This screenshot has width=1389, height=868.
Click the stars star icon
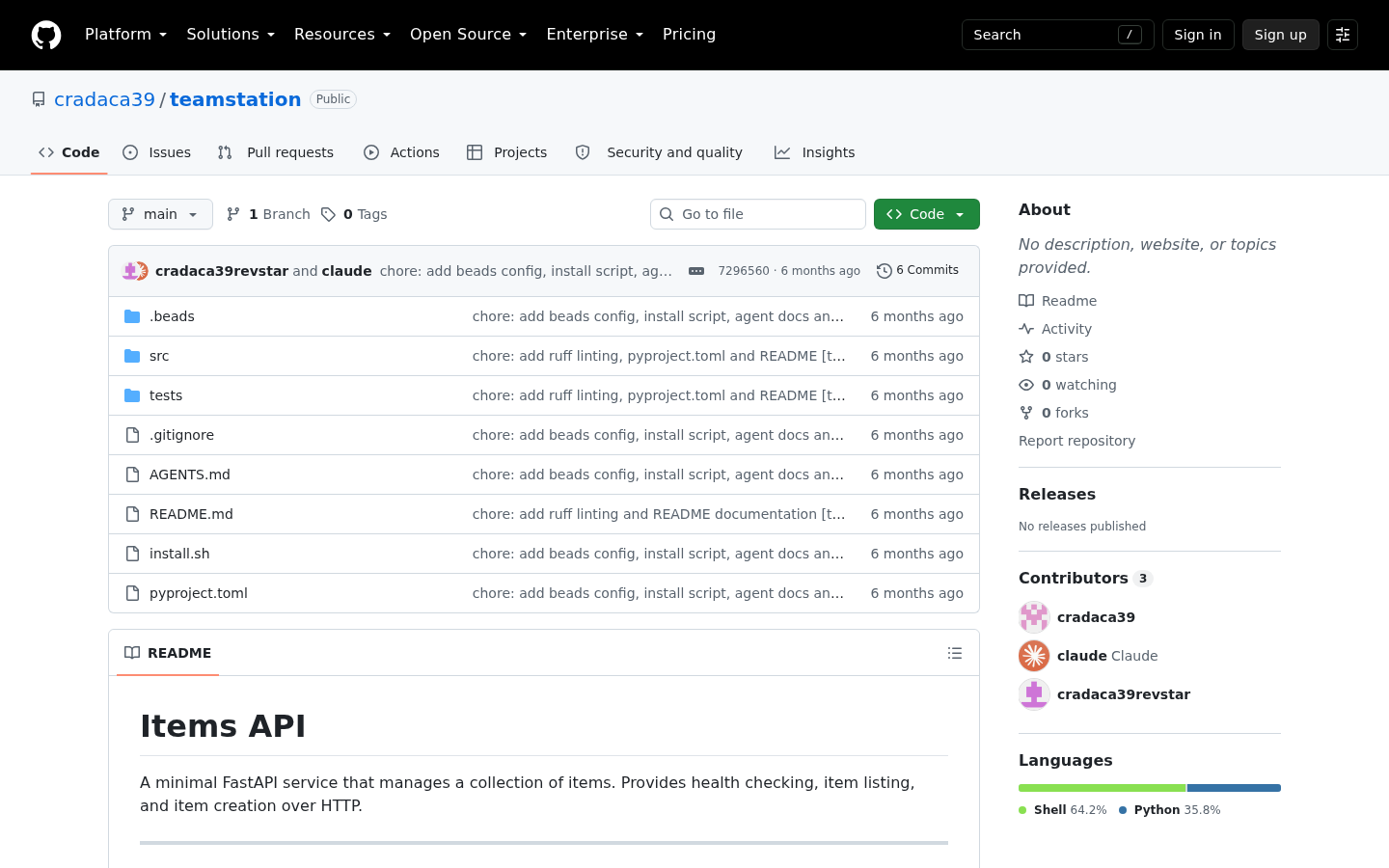pyautogui.click(x=1026, y=357)
